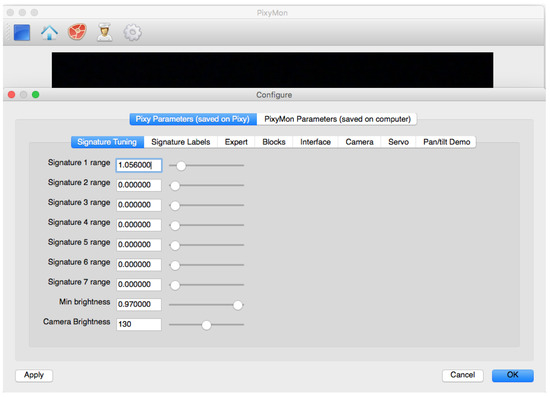Screen dimensions: 550x397
Task: Click the Signature 3 range slider knob
Action: (x=175, y=206)
